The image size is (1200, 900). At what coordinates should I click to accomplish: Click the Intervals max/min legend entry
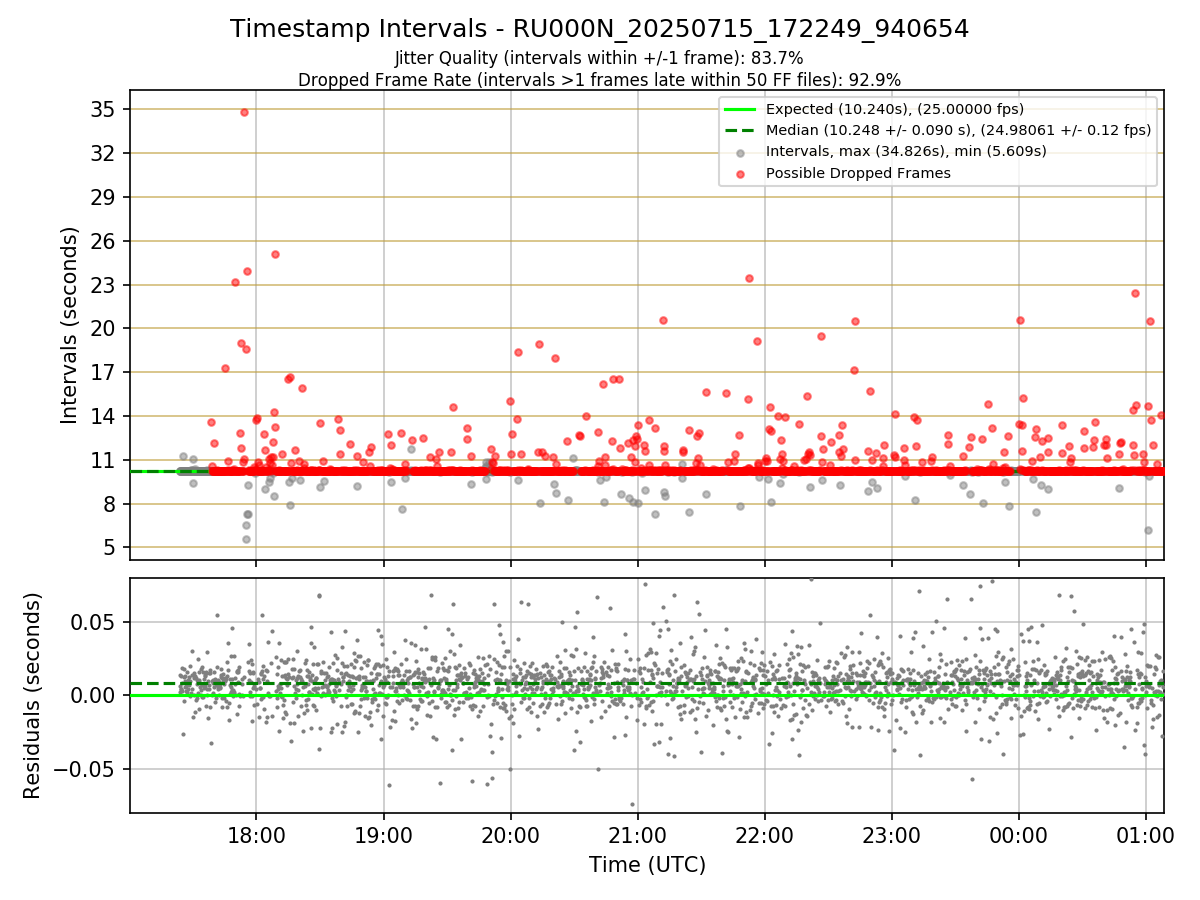(x=906, y=152)
